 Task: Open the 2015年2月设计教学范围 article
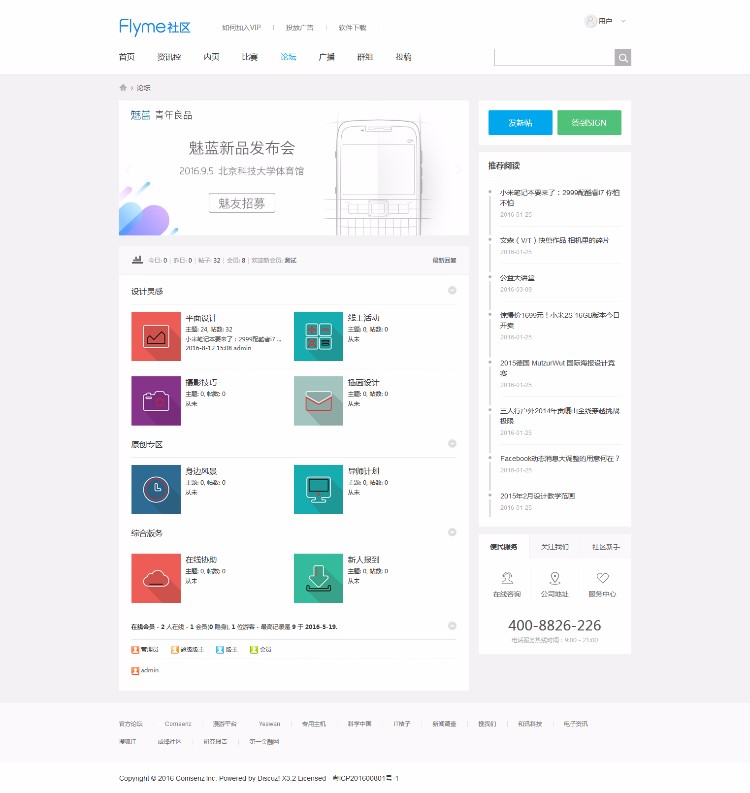point(538,496)
